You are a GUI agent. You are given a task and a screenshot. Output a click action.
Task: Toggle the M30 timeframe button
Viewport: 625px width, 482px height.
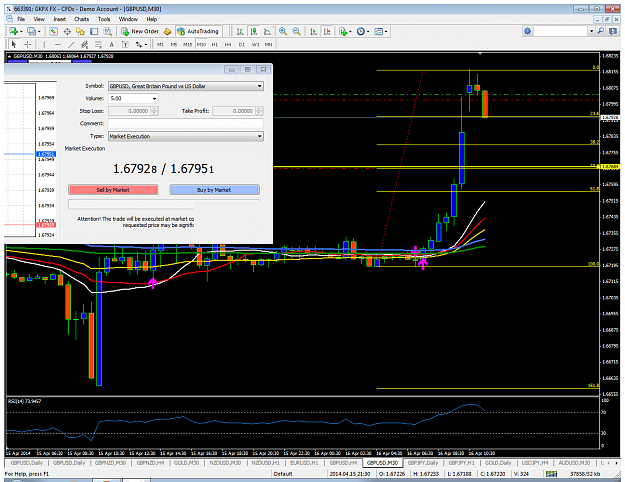pos(201,45)
